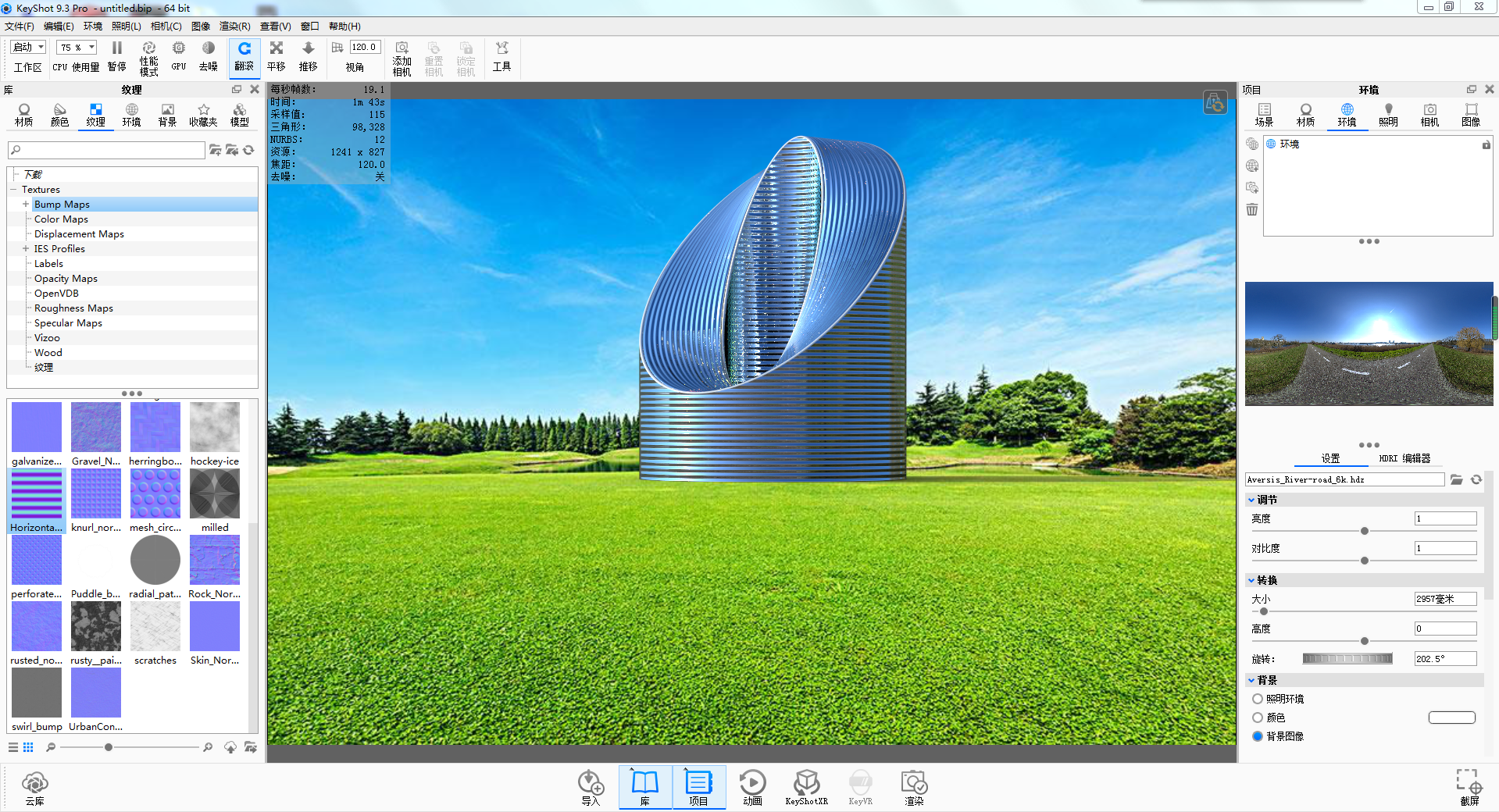Toggle Performance Mode (性能模式)

[149, 59]
